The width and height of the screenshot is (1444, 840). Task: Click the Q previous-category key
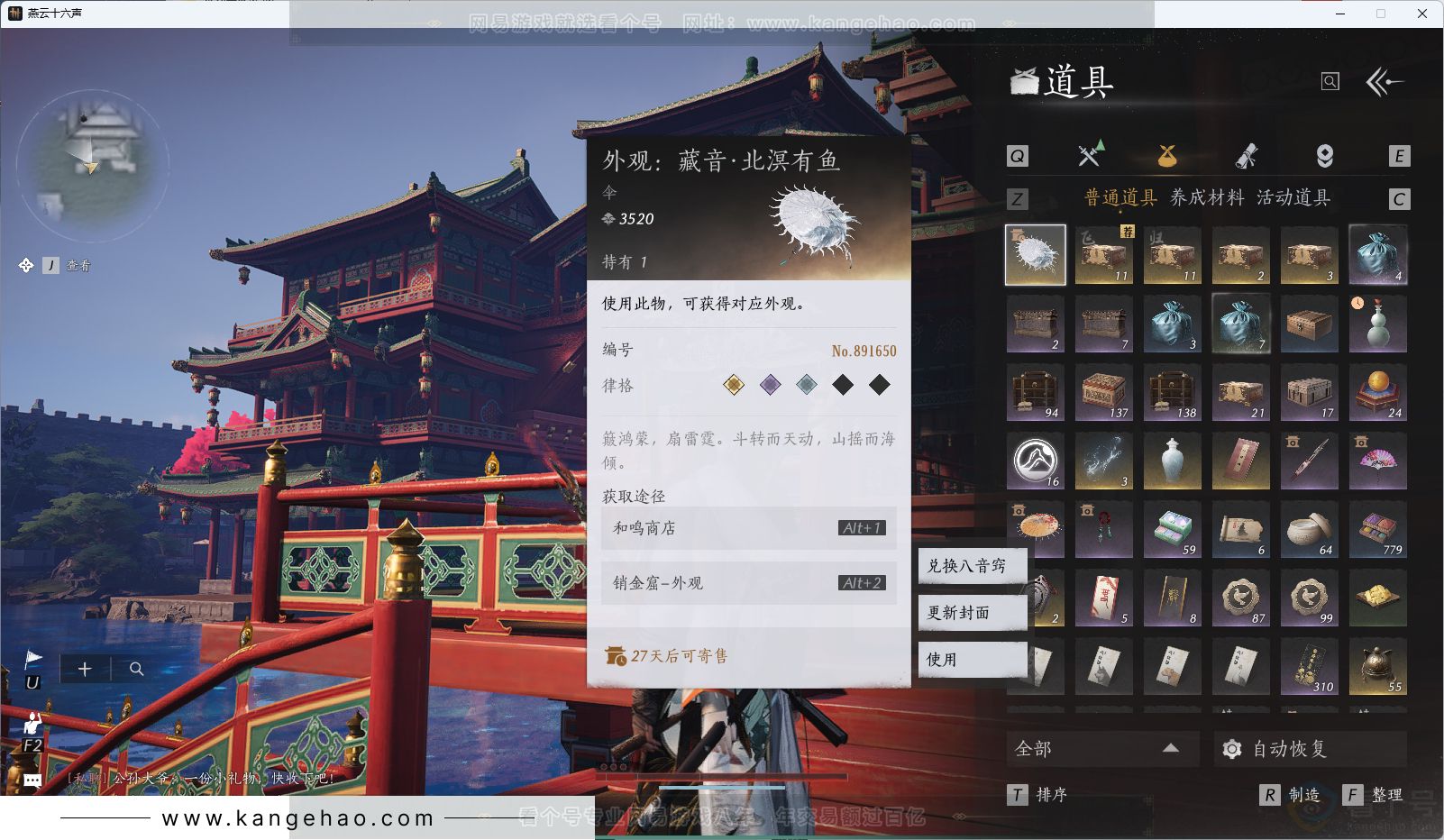point(1017,156)
